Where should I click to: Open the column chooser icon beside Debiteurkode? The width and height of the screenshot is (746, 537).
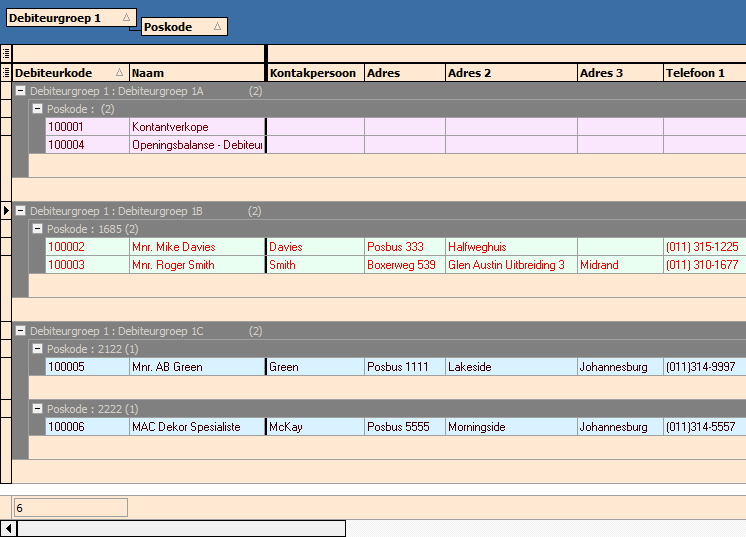click(6, 73)
